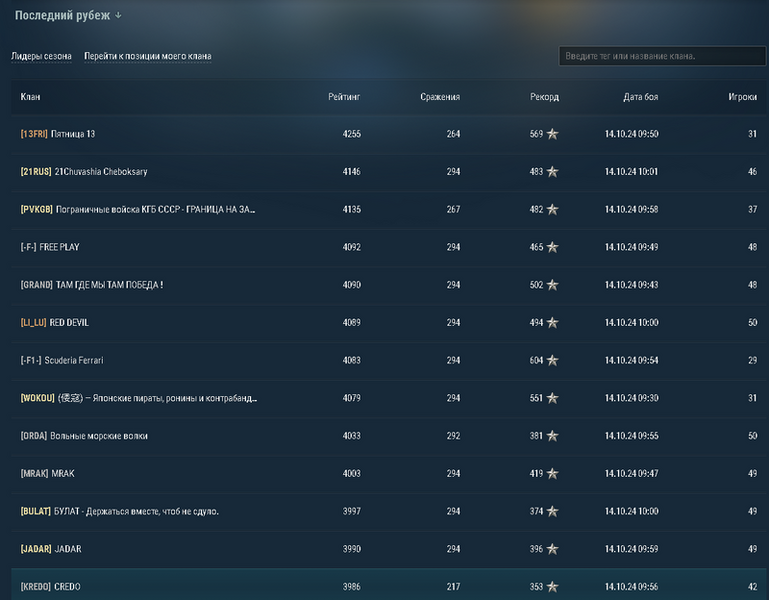Click the star icon next to record 483
Viewport: 769px width, 600px height.
pos(552,172)
